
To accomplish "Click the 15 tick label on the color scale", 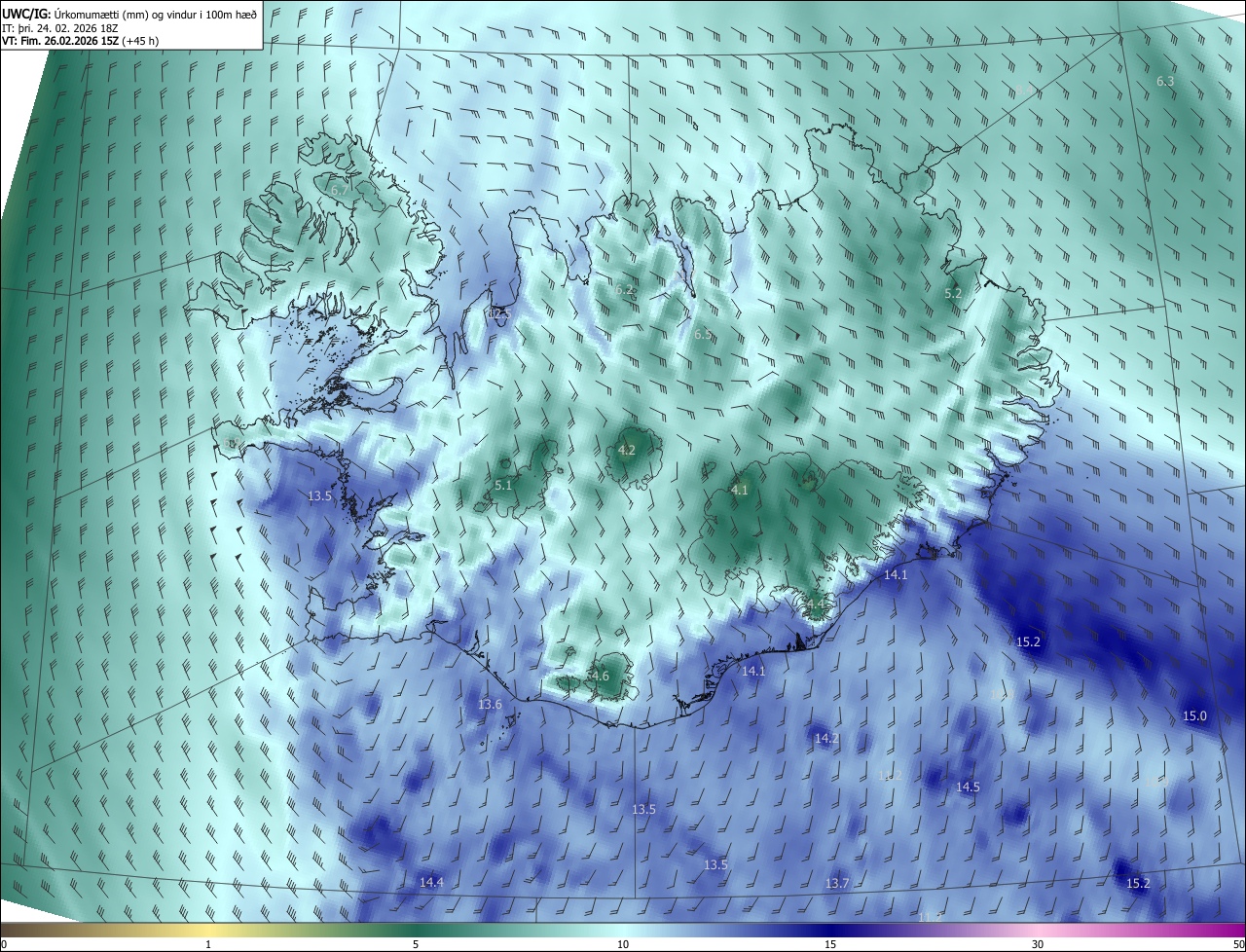I will (830, 944).
